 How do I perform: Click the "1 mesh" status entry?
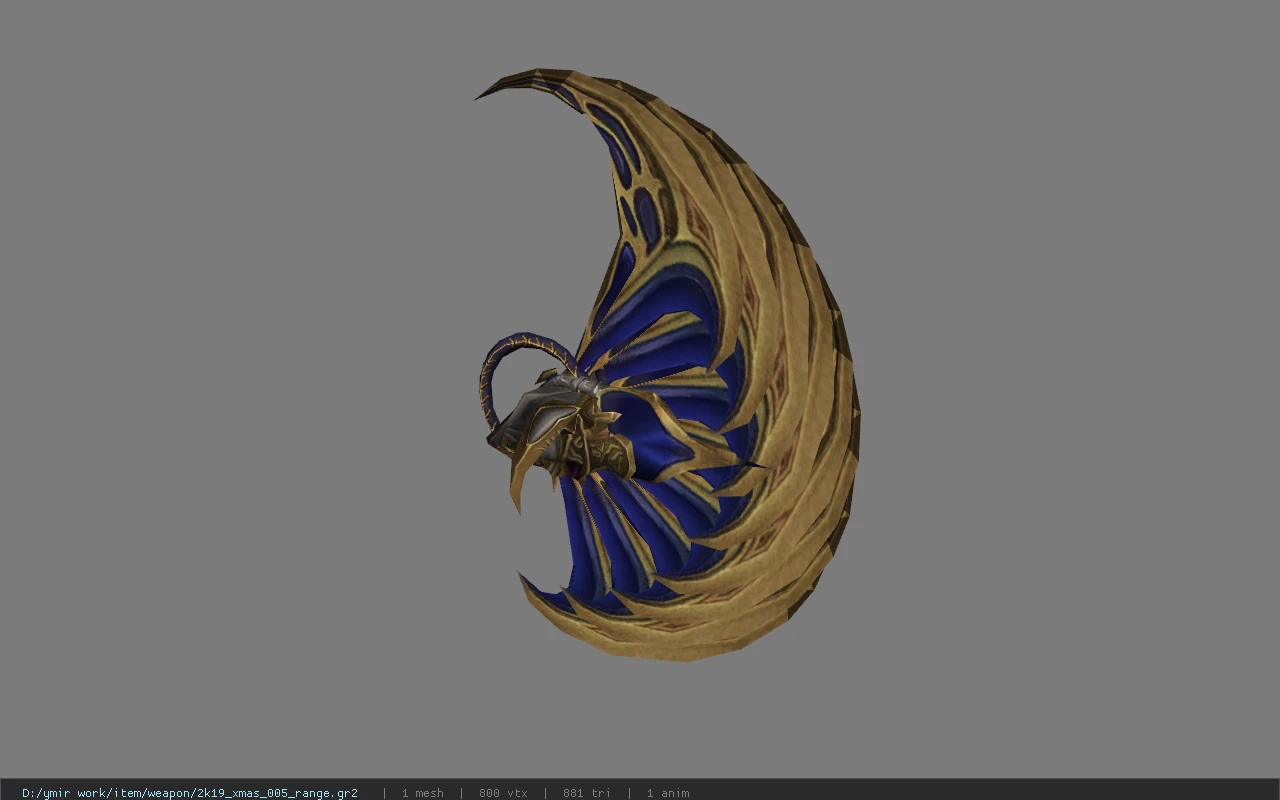tap(422, 793)
